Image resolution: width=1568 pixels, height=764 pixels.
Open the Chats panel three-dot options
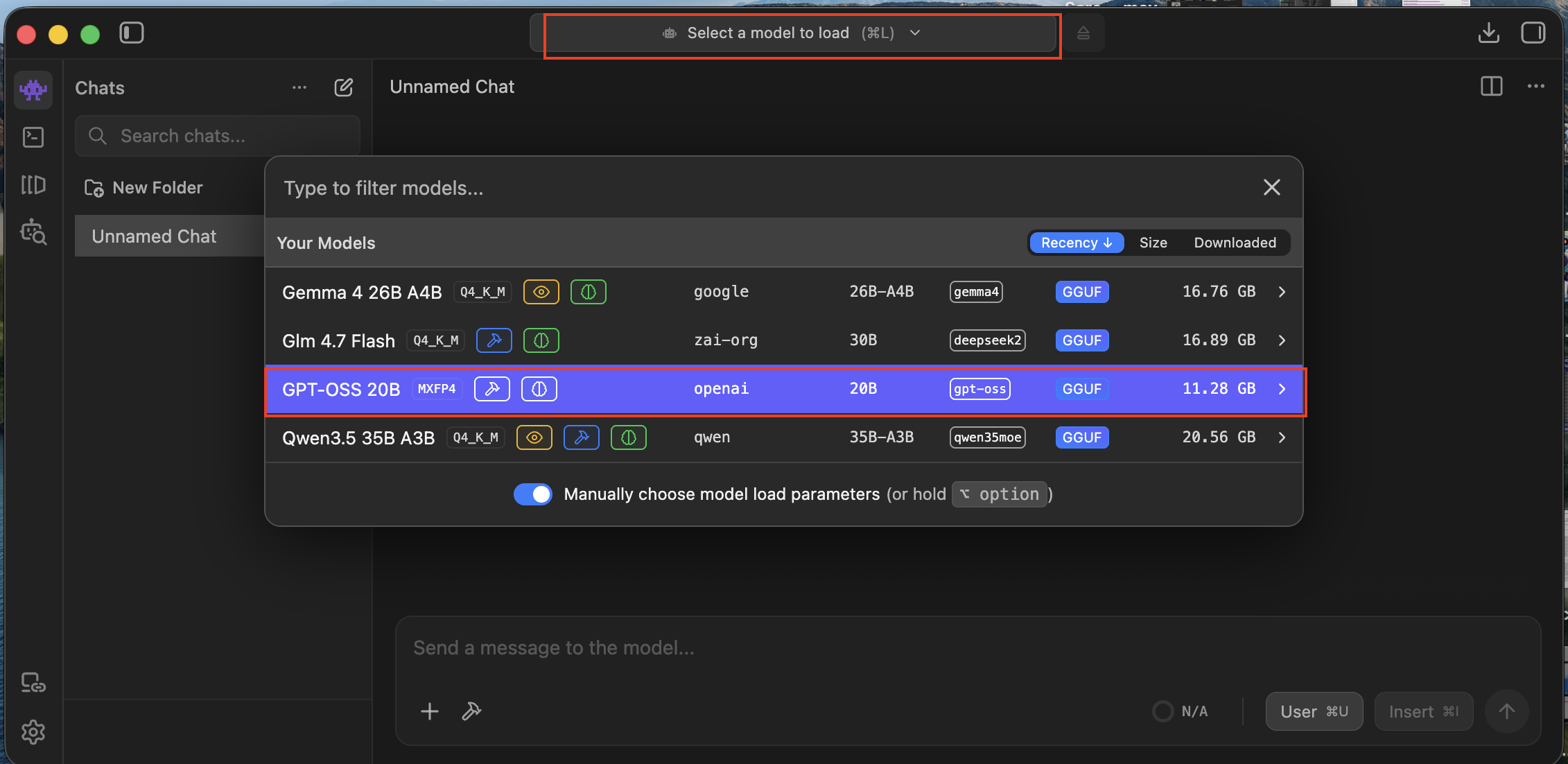299,87
